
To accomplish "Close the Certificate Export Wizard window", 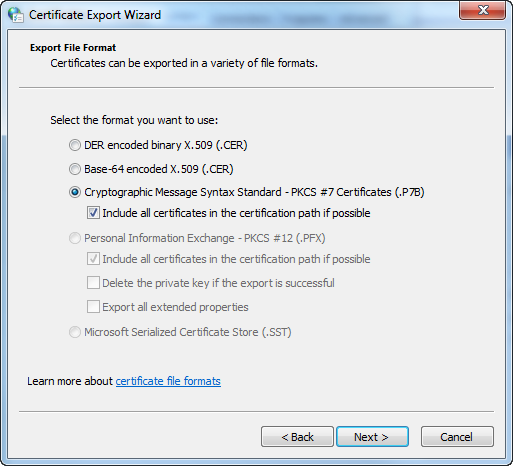I will 482,10.
